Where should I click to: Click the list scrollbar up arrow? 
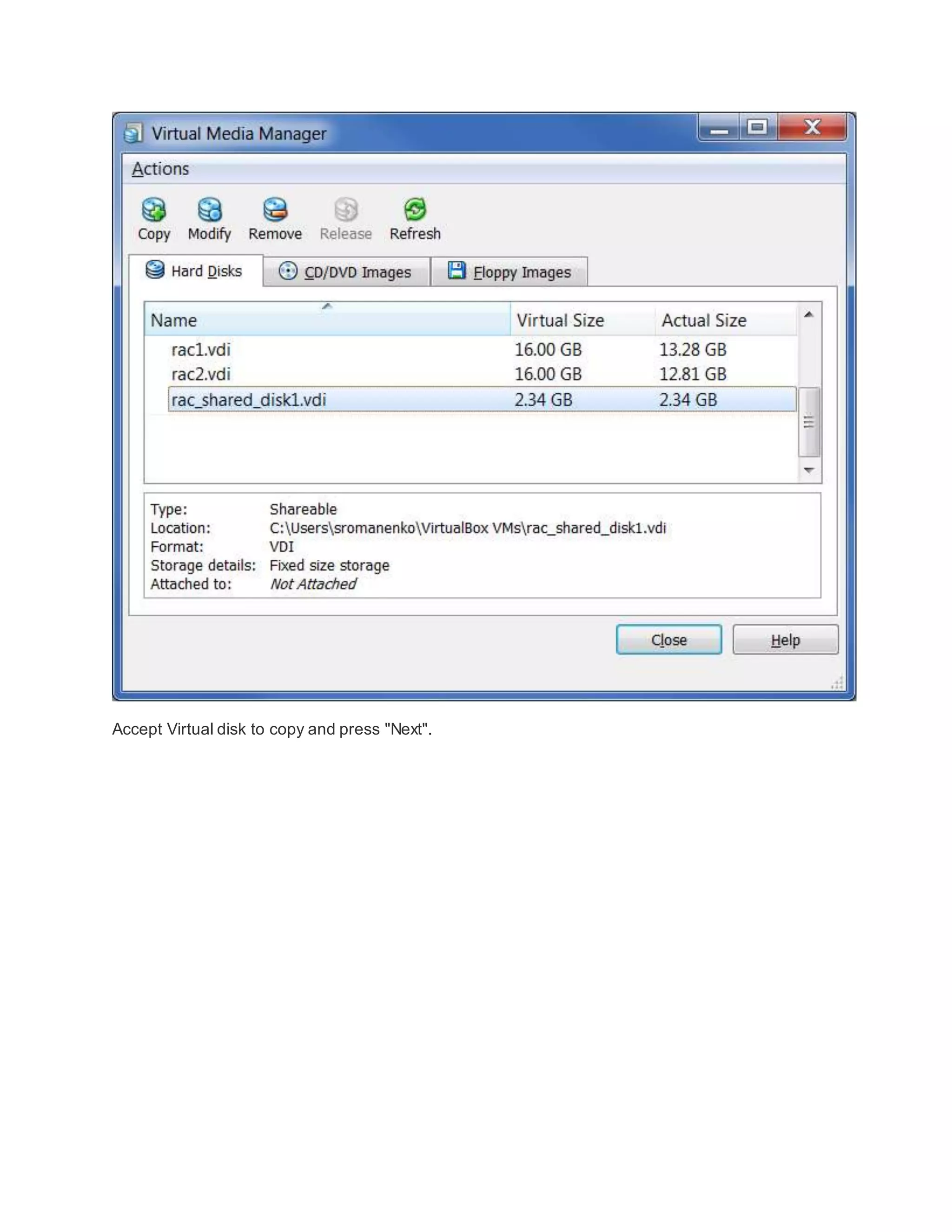(x=809, y=314)
